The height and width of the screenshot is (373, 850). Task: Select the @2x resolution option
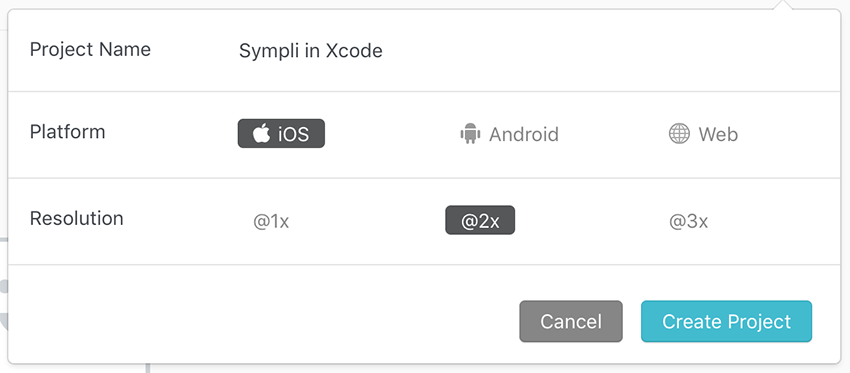coord(480,221)
